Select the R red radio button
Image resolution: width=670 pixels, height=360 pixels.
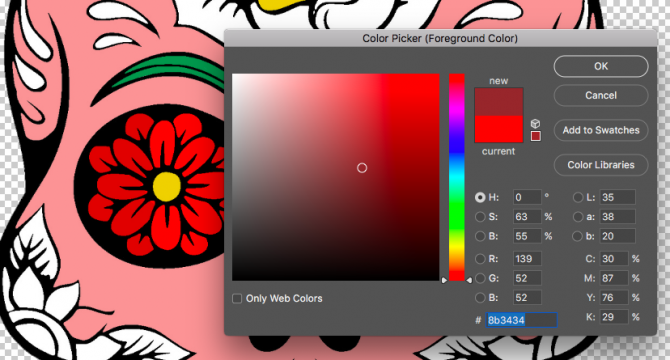tap(480, 258)
